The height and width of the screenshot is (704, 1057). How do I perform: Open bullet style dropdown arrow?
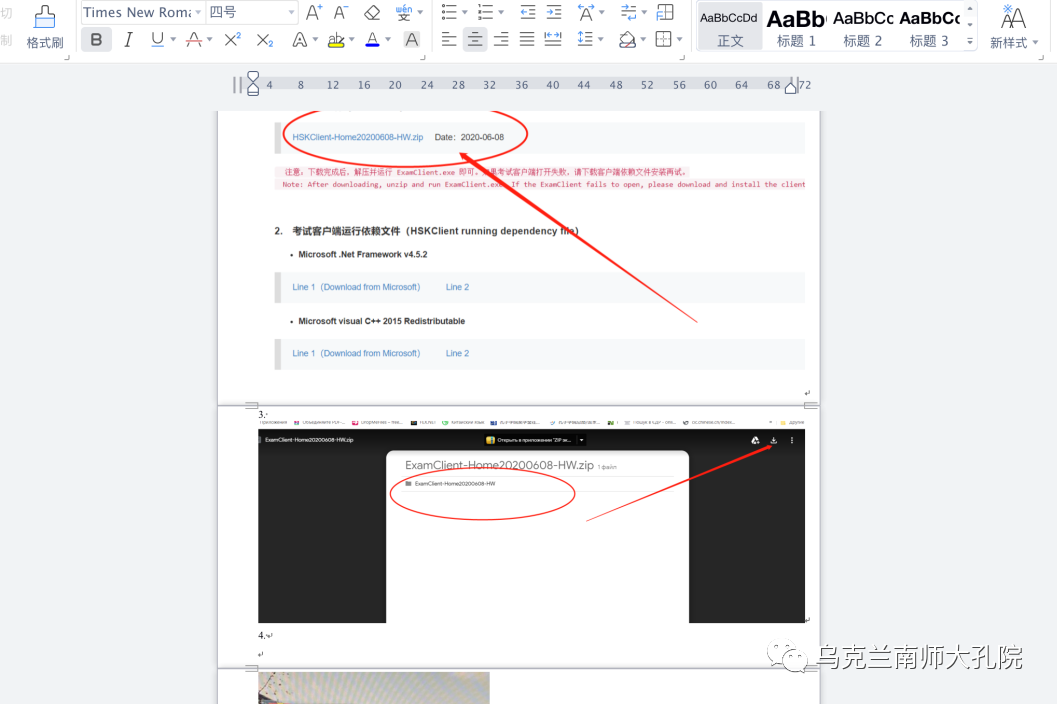464,12
